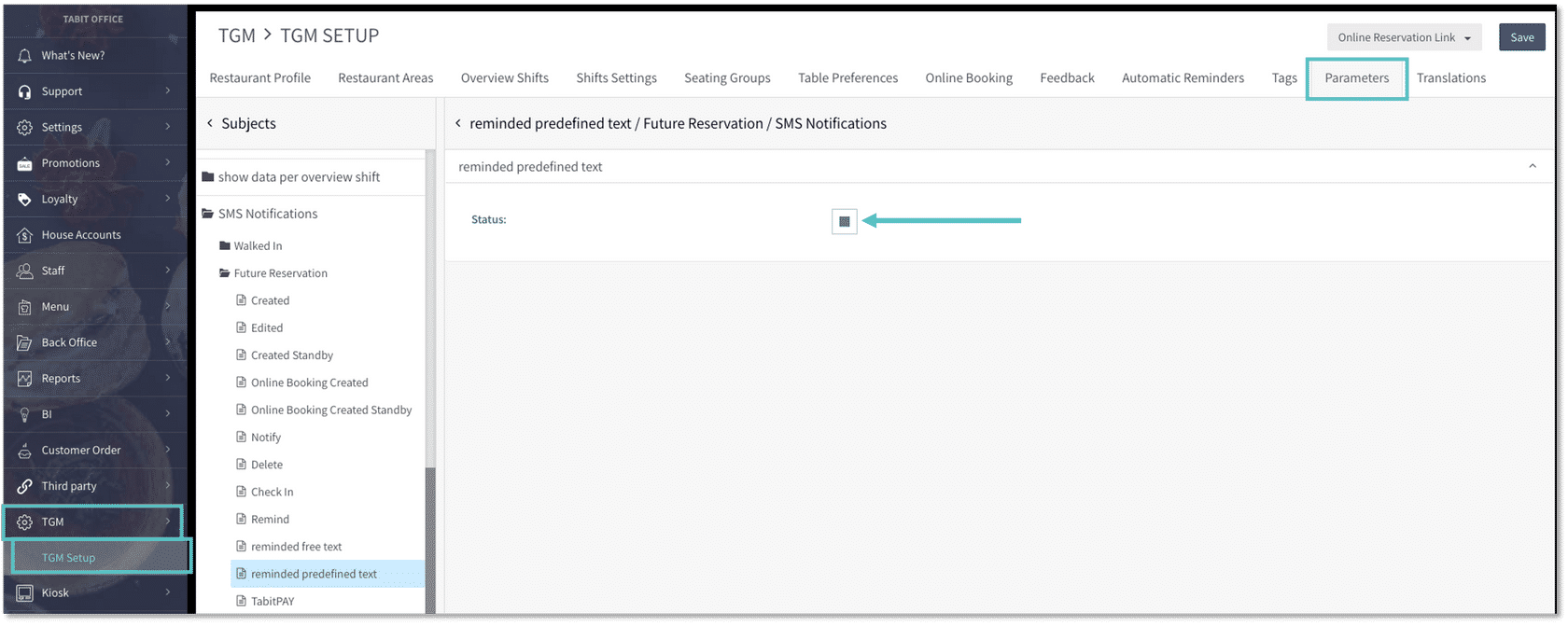Click the Support headset icon

(x=25, y=91)
